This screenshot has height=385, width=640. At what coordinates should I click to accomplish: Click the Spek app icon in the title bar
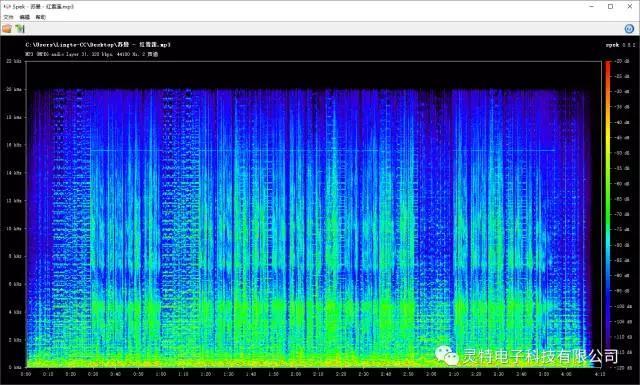tap(7, 7)
